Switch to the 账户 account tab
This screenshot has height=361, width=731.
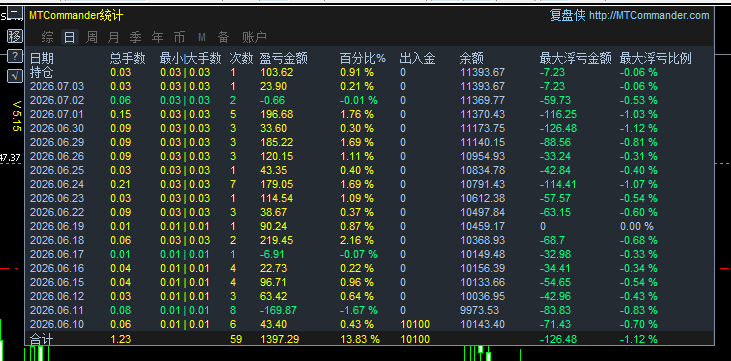click(x=255, y=37)
